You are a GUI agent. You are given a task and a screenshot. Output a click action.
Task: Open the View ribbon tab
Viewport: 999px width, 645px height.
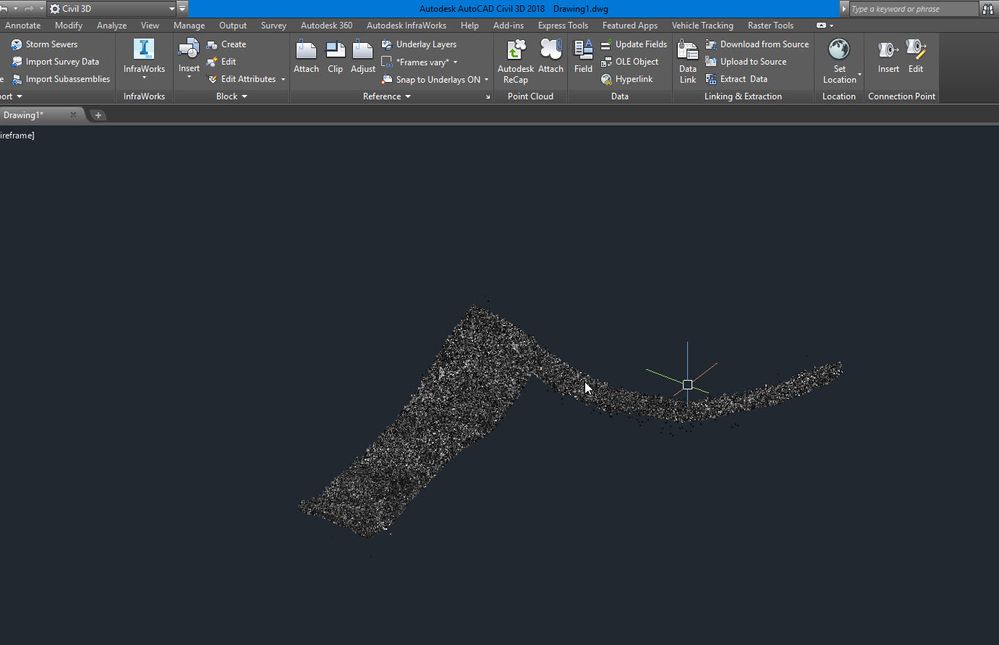(x=150, y=25)
